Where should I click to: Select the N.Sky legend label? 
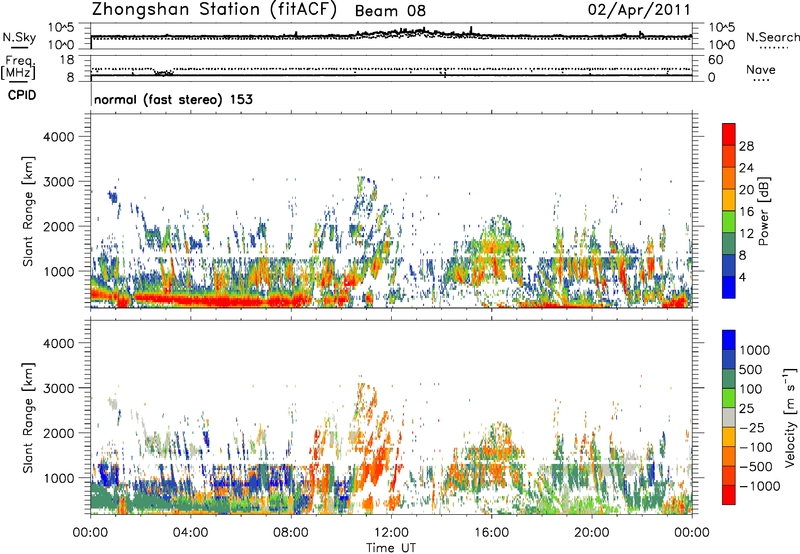pyautogui.click(x=19, y=37)
